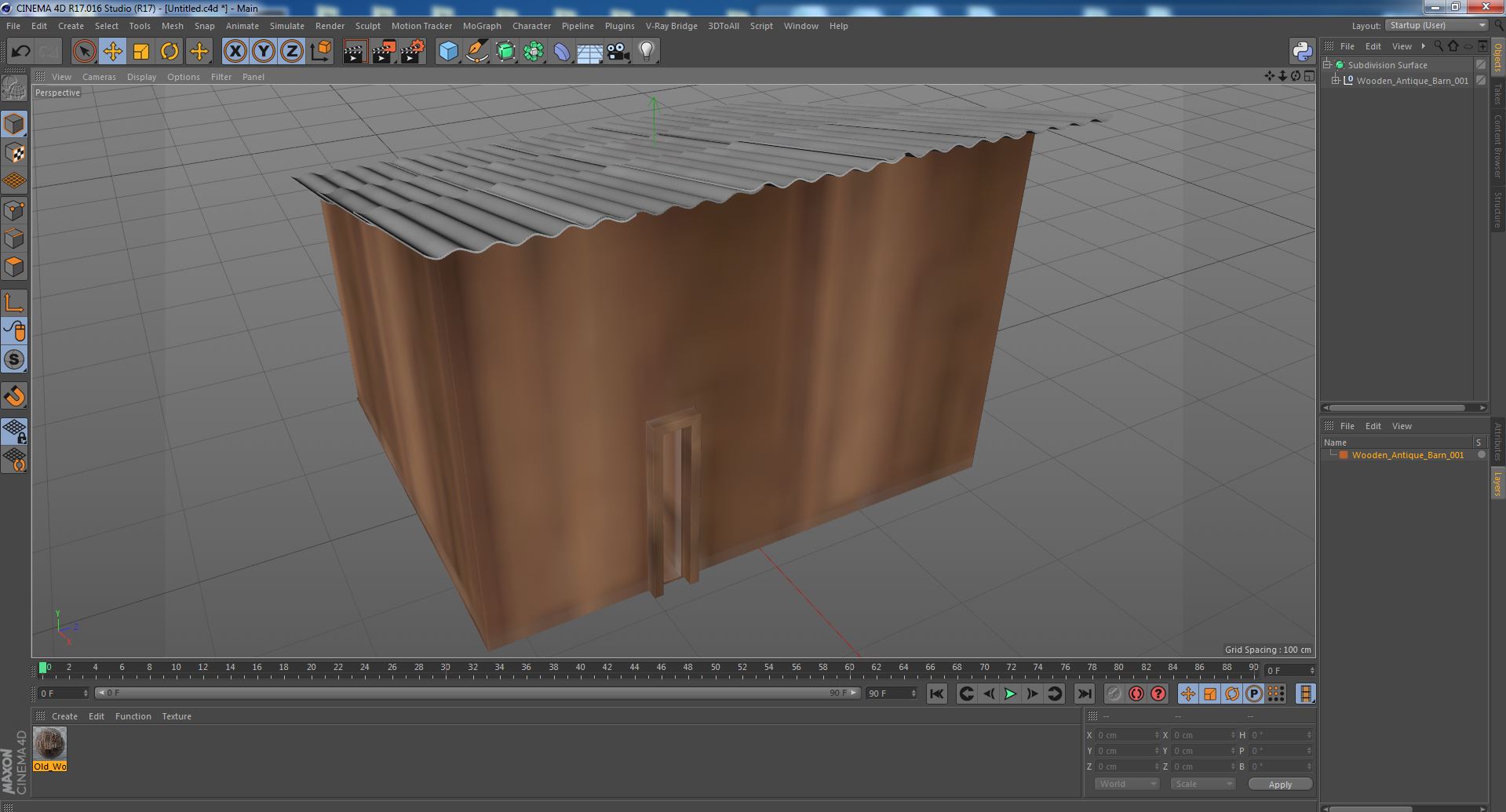Click the Record Active Objects button
Screen dimensions: 1506x812
tap(1114, 694)
